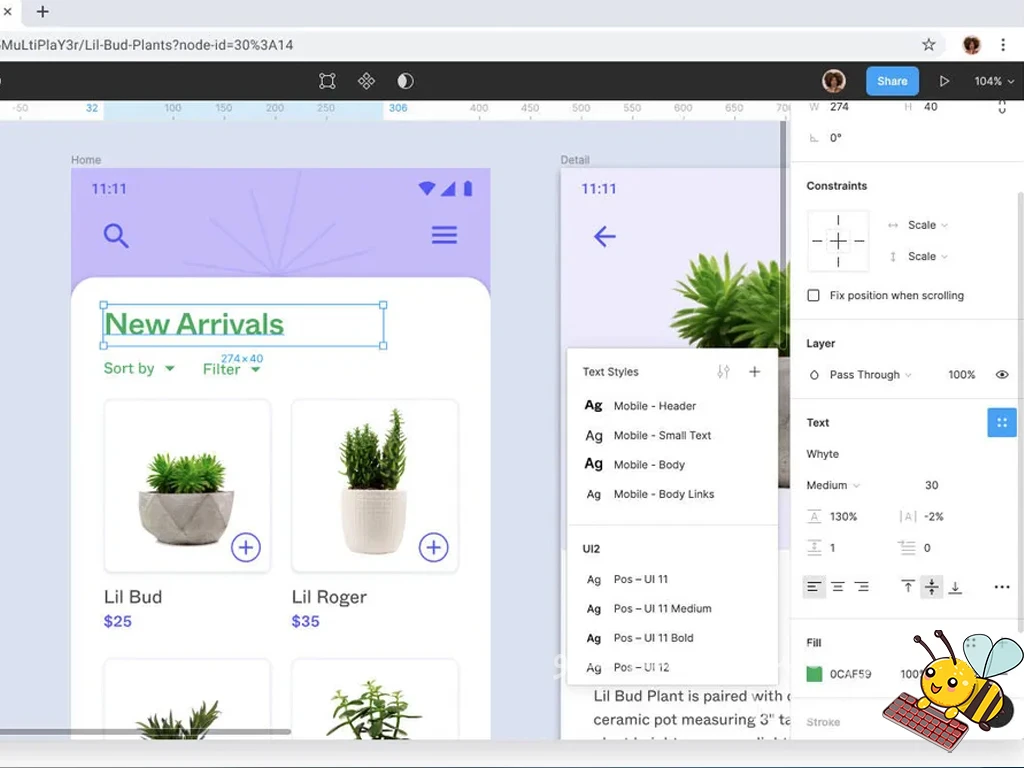Open text style settings sliders icon
This screenshot has height=768, width=1024.
point(723,372)
